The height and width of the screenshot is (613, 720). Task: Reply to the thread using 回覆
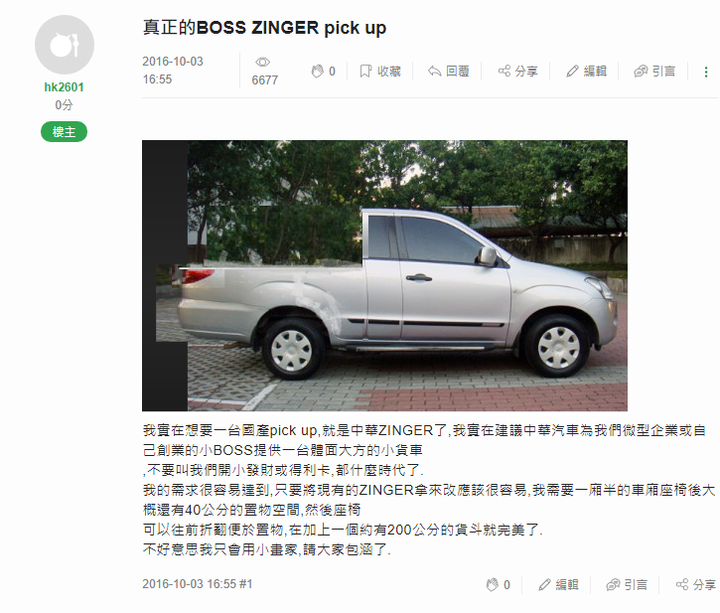tap(448, 71)
